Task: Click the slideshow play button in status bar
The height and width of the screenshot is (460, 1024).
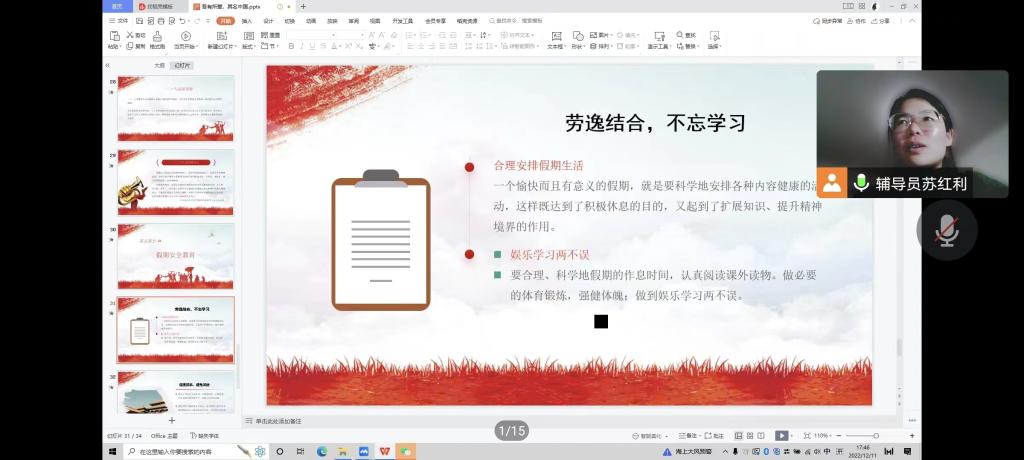Action: [781, 436]
